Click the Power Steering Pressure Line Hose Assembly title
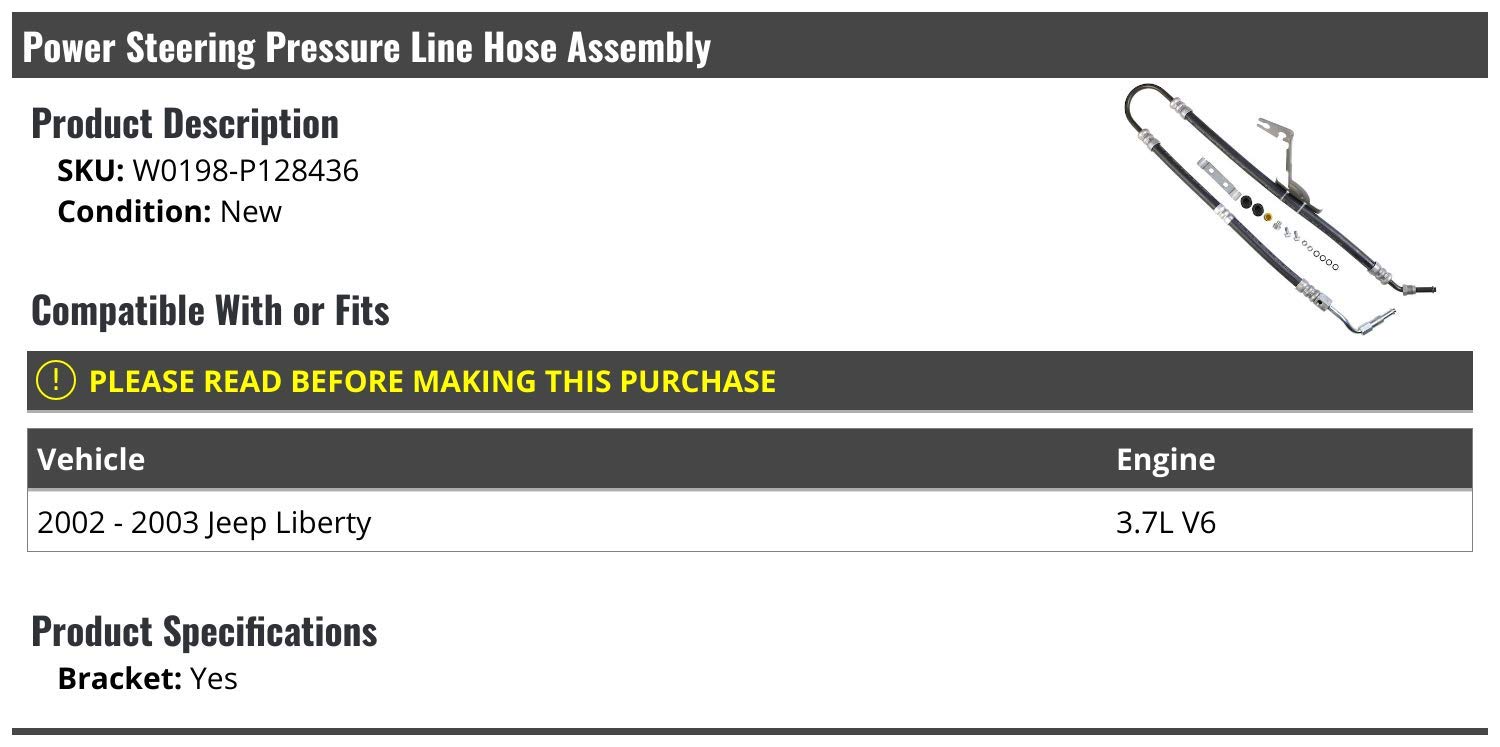 tap(366, 47)
